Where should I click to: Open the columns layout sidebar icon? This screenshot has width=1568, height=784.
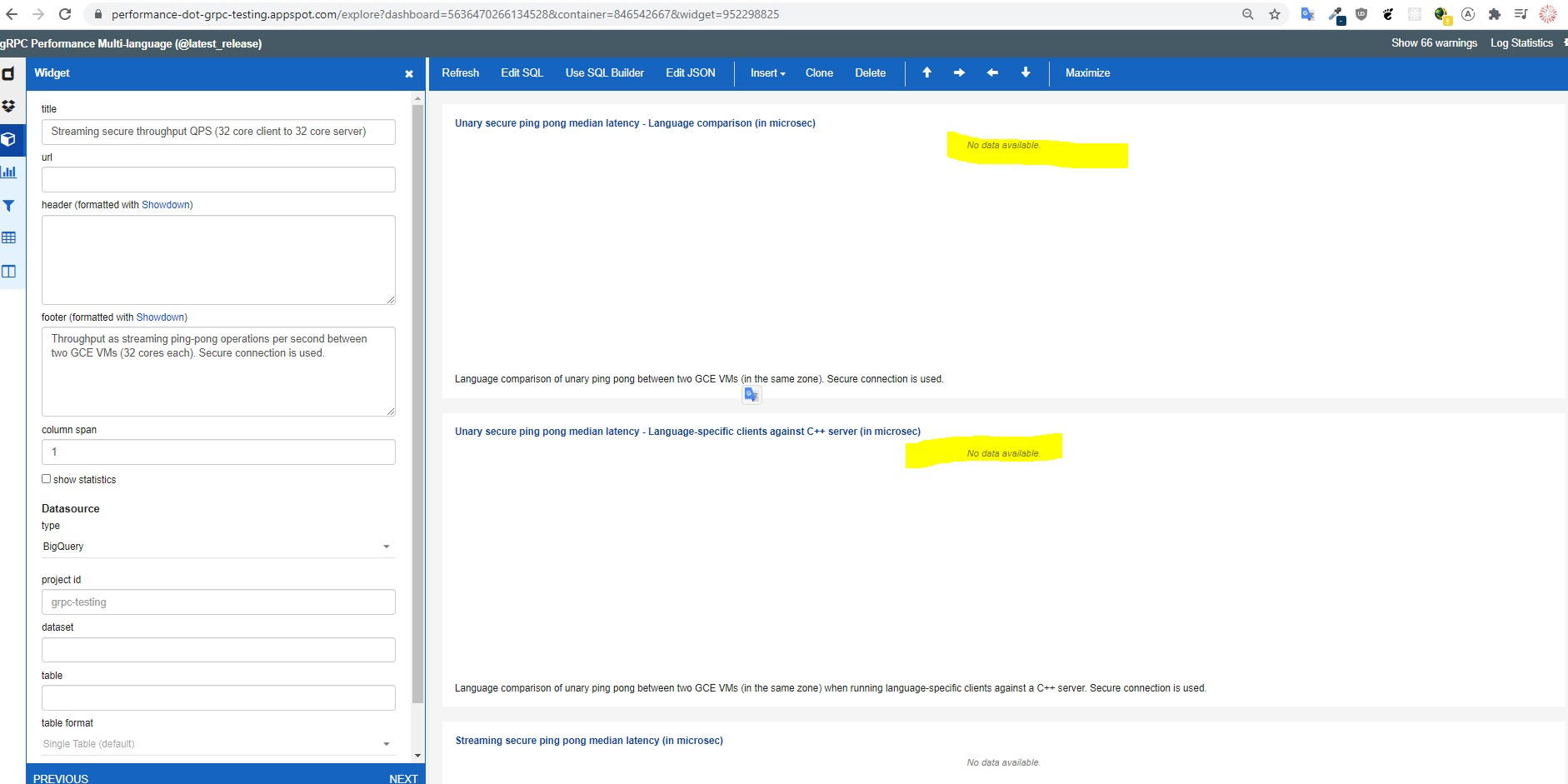(8, 272)
